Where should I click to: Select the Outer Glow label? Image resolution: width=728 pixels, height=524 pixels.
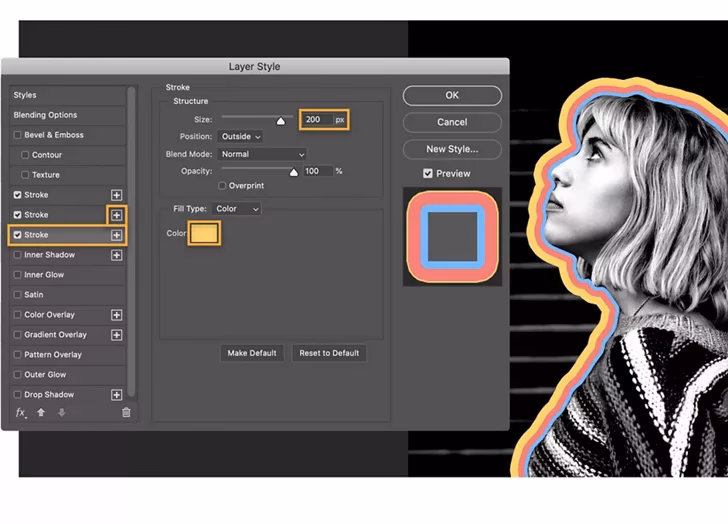coord(45,375)
